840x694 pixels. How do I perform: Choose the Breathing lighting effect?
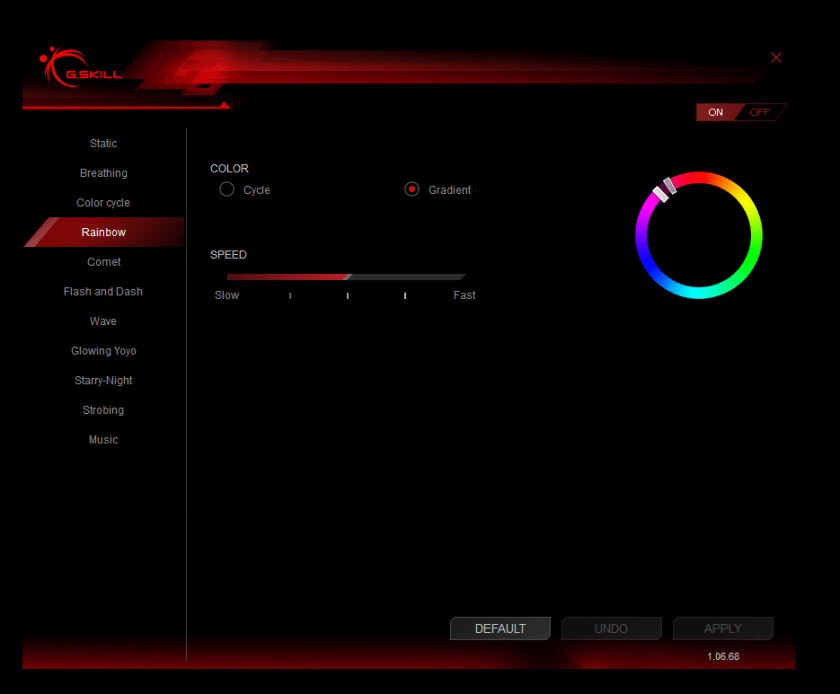[x=103, y=173]
